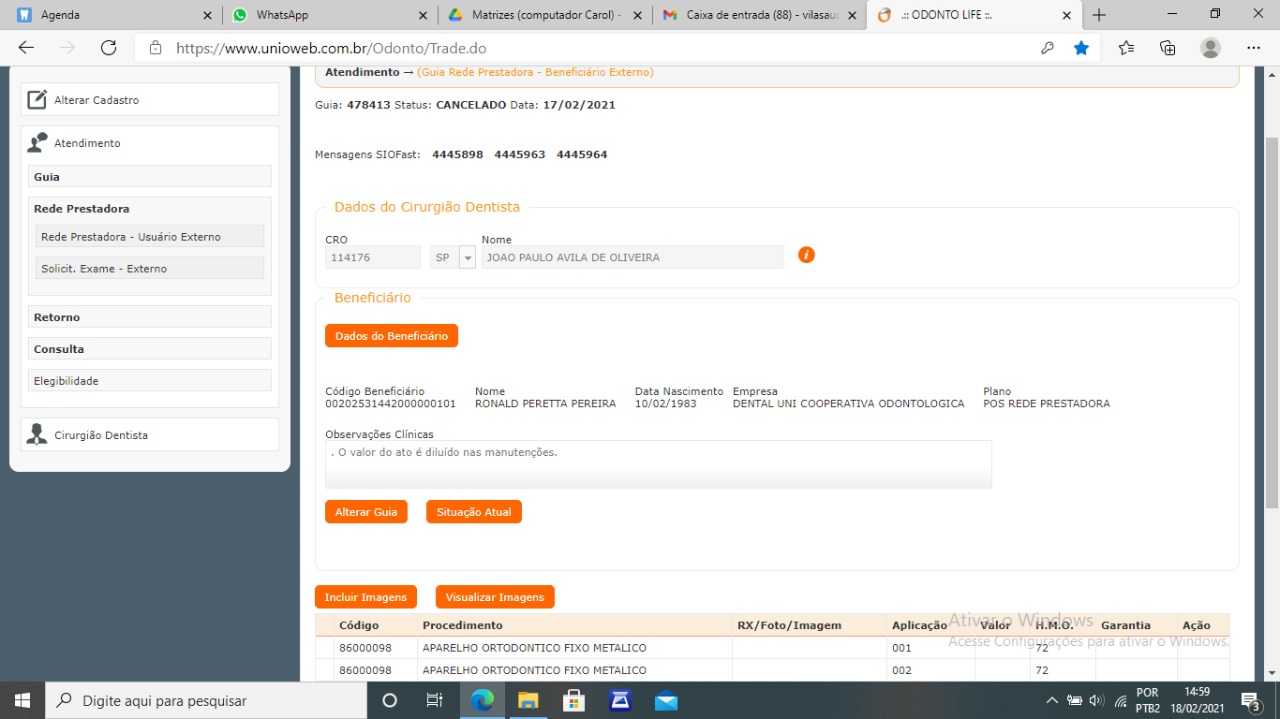The width and height of the screenshot is (1280, 719).
Task: Click the browser profile avatar
Action: coord(1211,48)
